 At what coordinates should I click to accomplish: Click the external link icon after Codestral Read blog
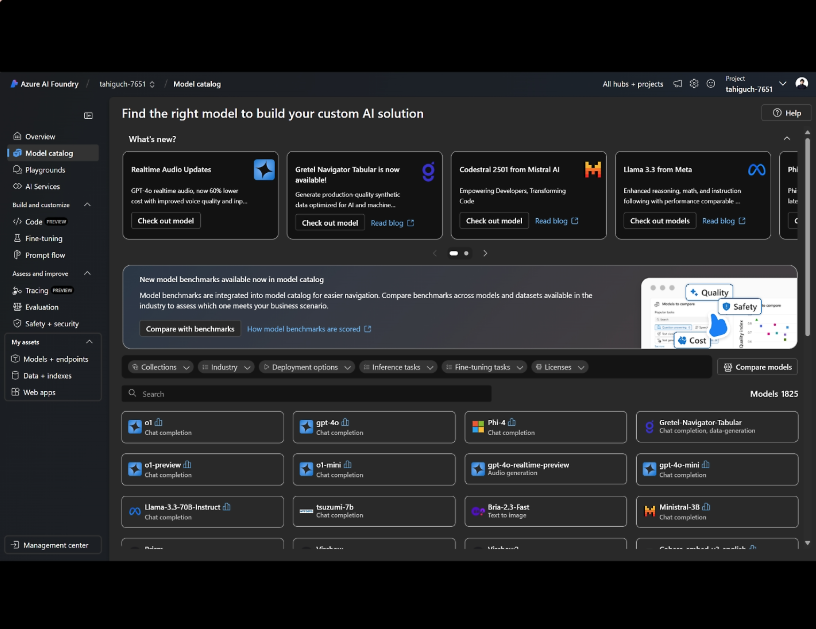[x=575, y=221]
